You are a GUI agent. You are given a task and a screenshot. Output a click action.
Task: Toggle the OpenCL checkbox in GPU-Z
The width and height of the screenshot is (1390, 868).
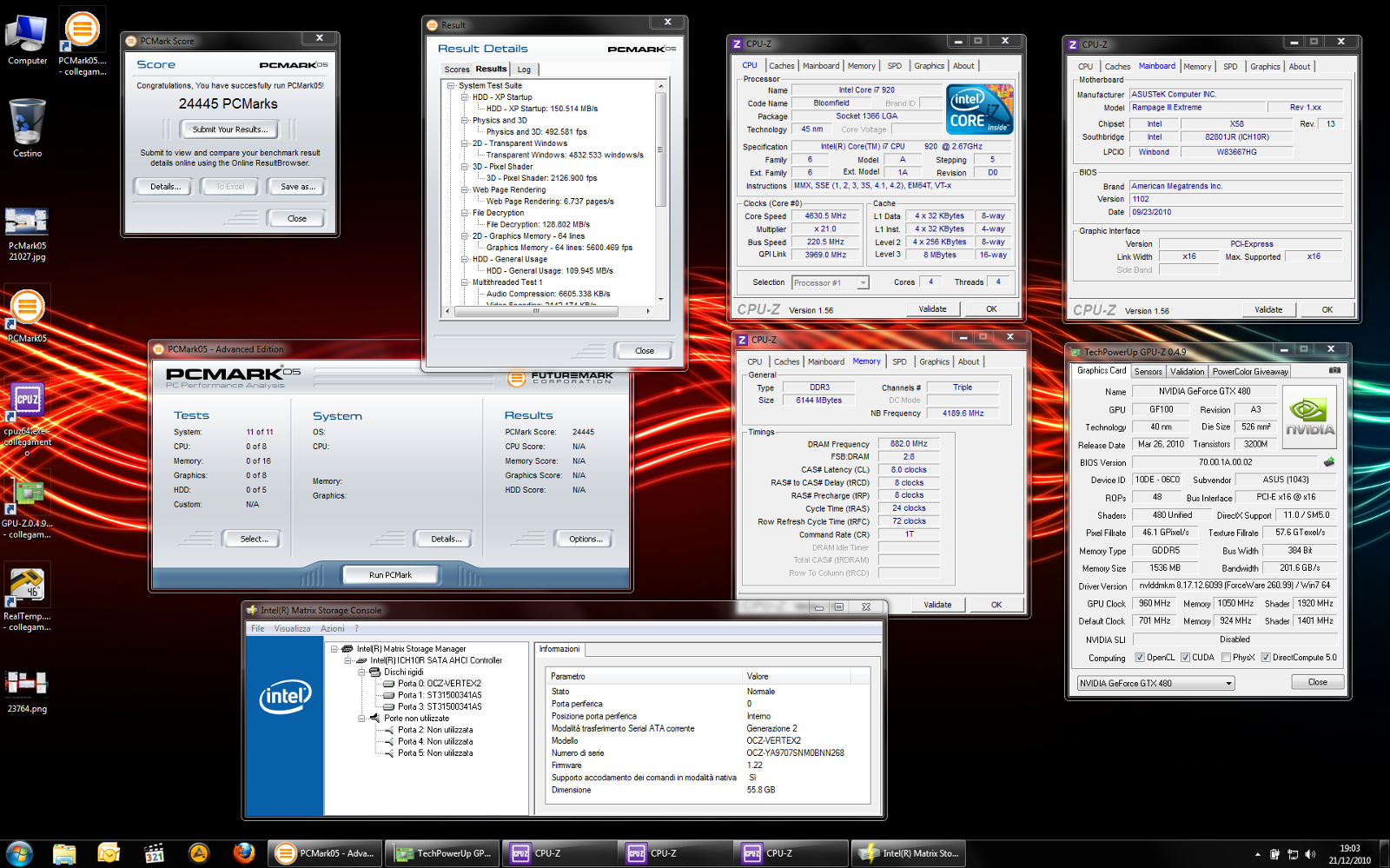coord(1140,658)
